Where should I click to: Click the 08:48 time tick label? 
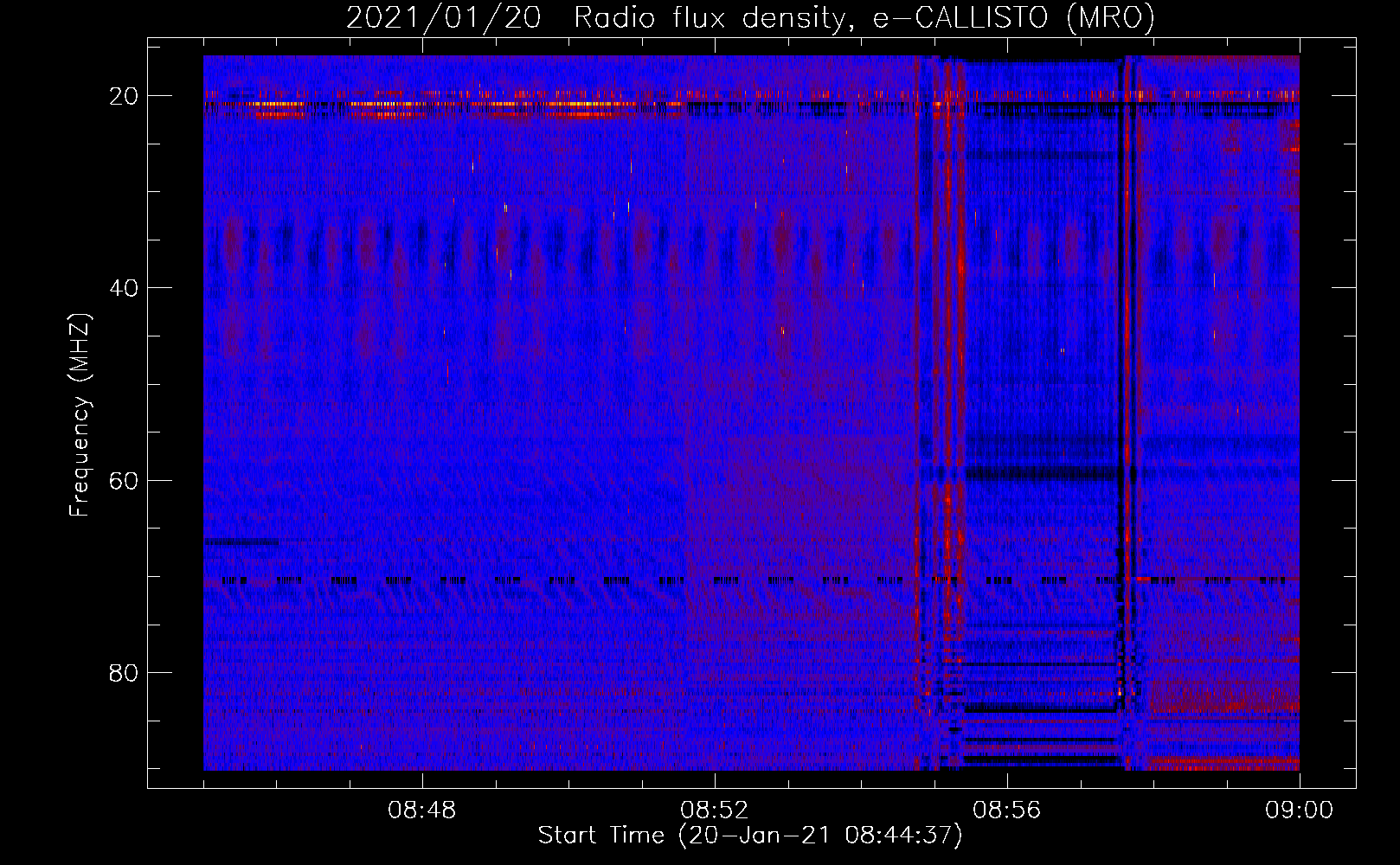[422, 811]
